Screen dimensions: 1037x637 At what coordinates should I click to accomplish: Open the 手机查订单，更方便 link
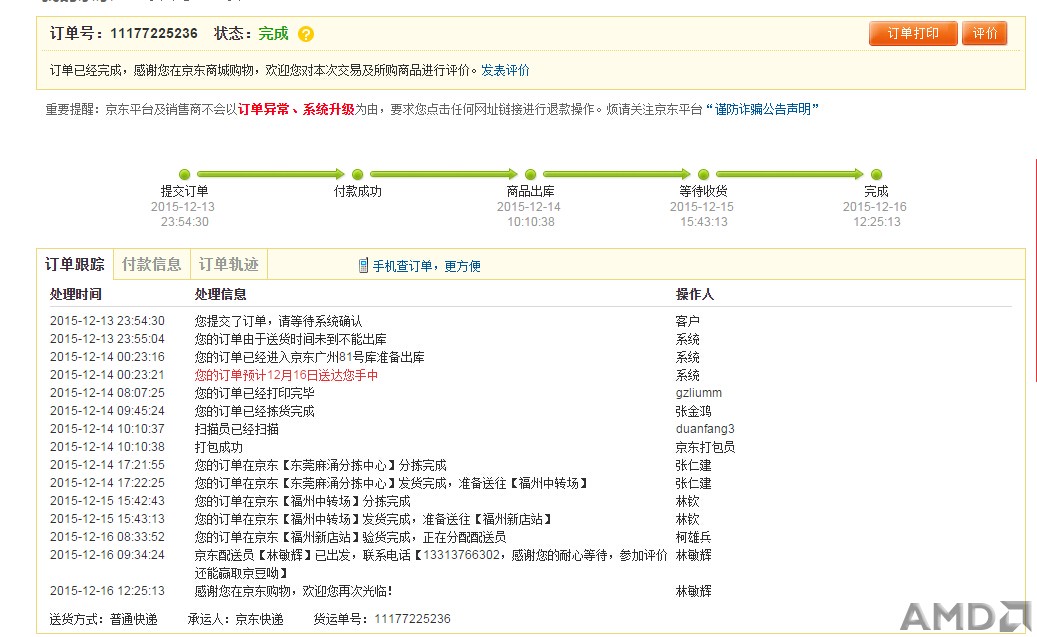[427, 266]
